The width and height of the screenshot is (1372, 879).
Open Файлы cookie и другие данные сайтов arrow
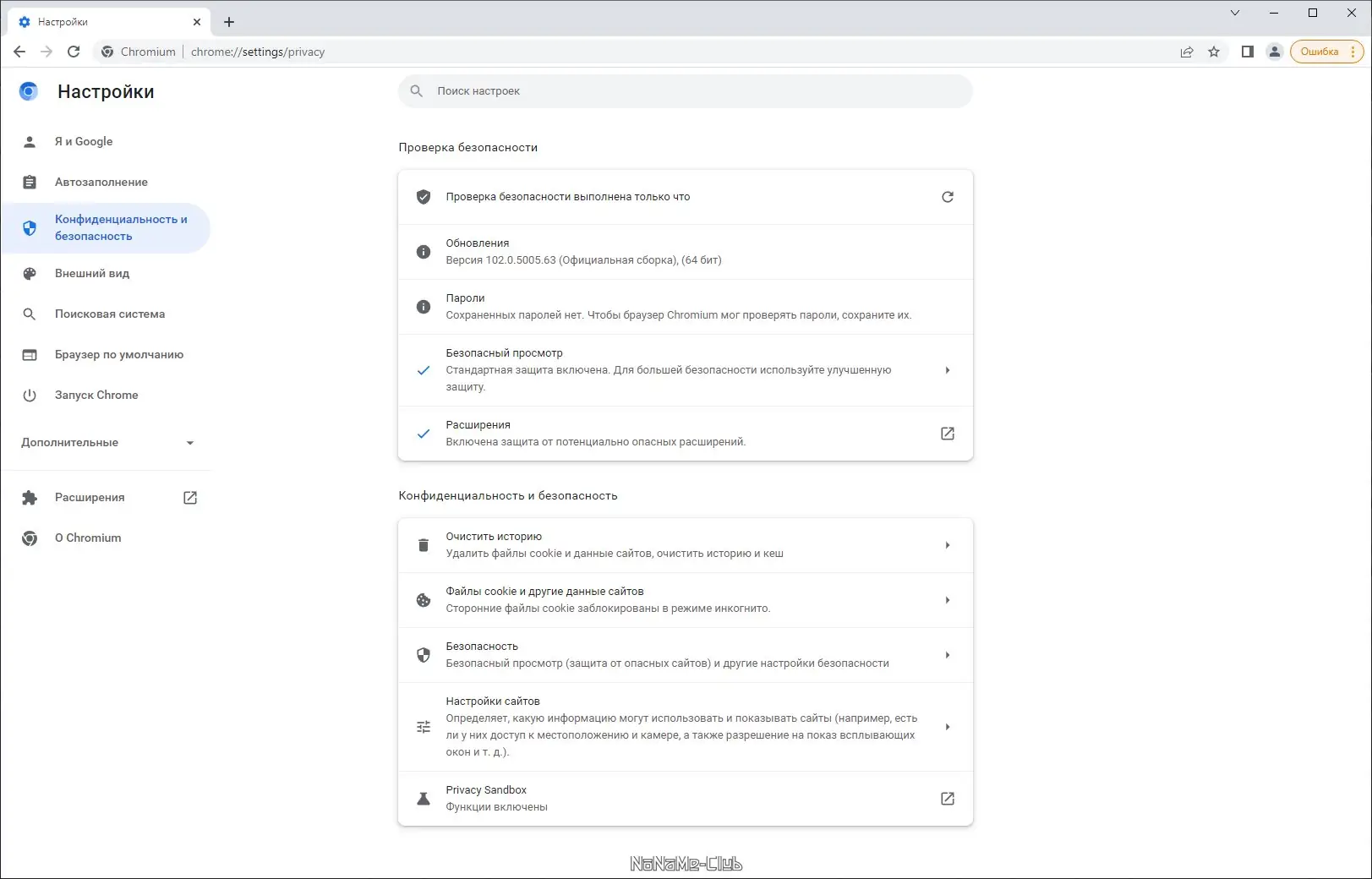947,600
